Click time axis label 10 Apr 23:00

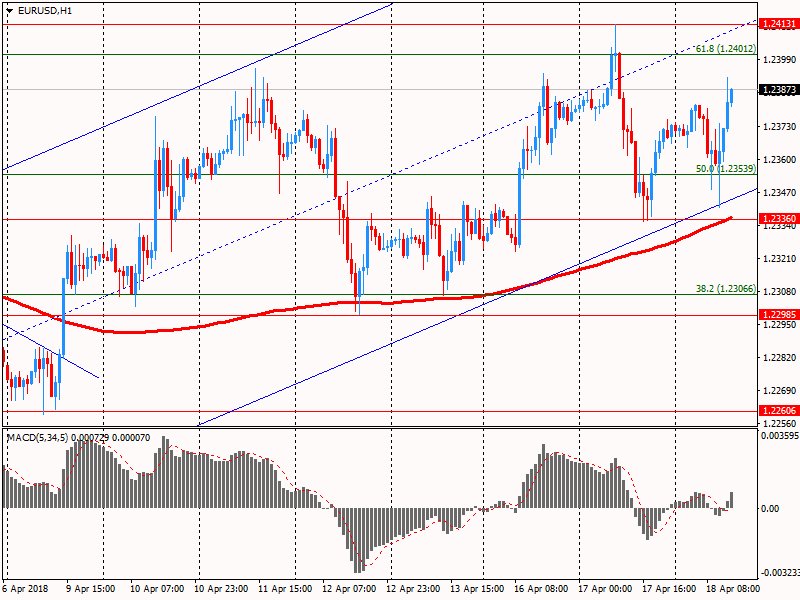pos(221,589)
